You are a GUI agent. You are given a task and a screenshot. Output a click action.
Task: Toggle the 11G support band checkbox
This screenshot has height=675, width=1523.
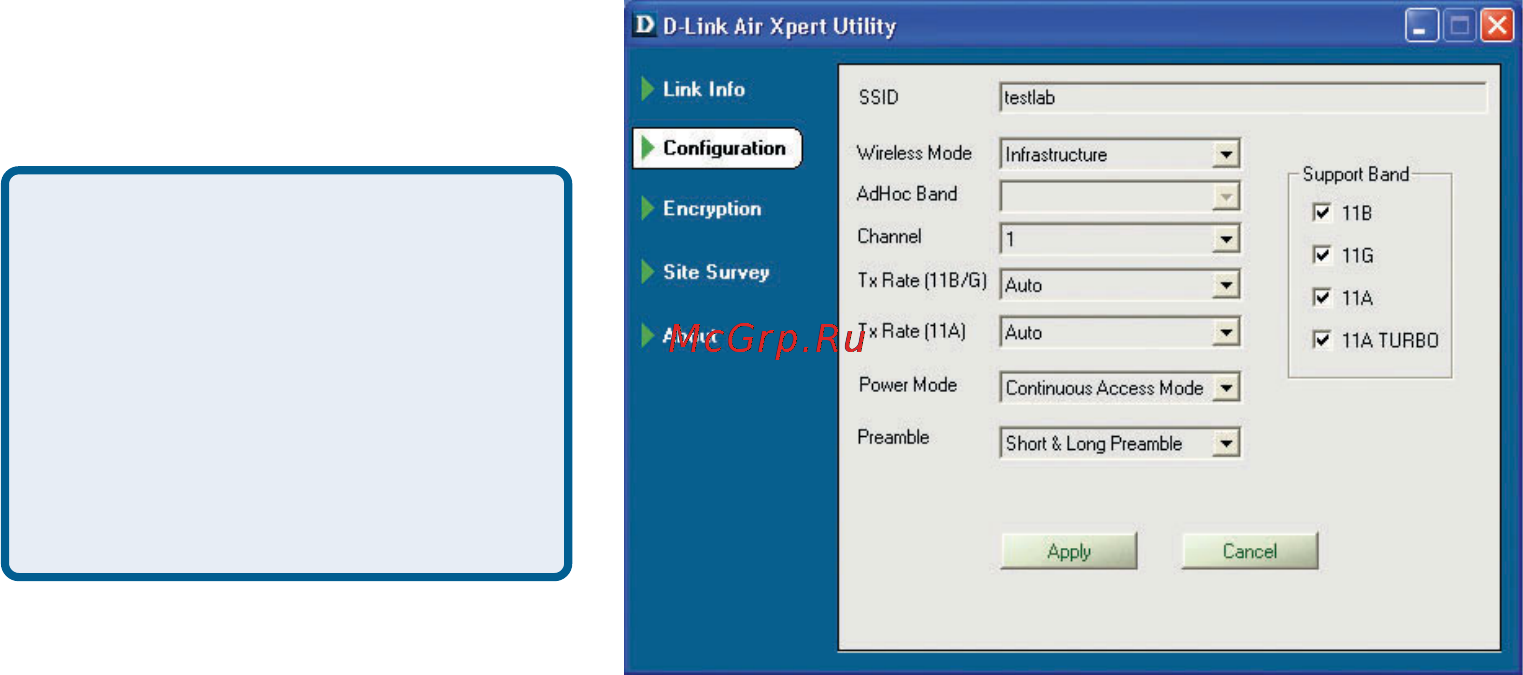(x=1321, y=255)
